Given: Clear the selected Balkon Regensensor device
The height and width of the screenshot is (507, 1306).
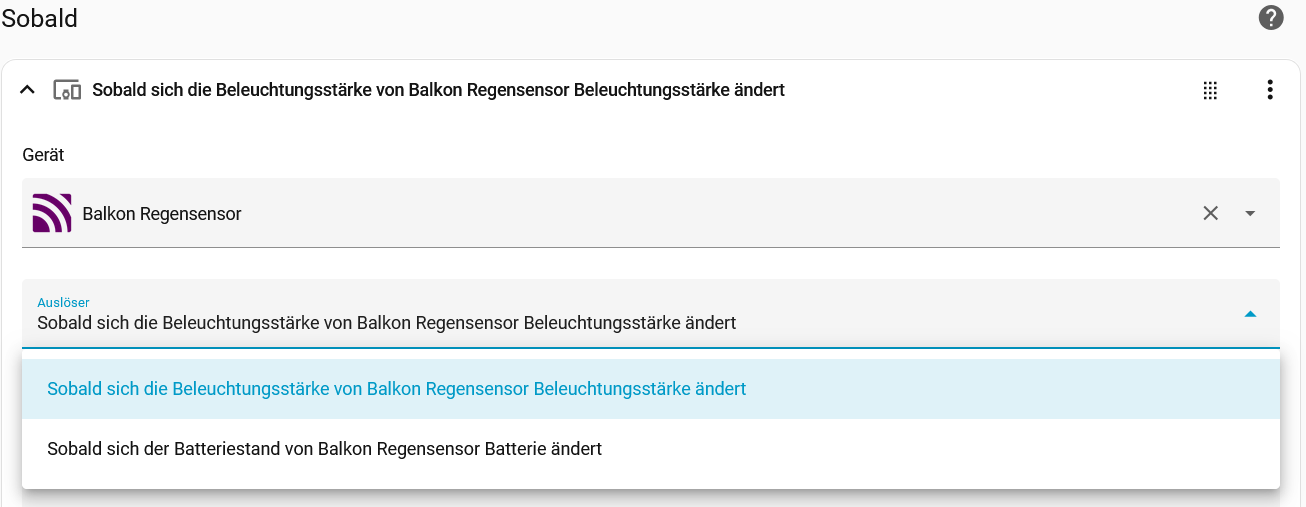Looking at the screenshot, I should 1210,213.
